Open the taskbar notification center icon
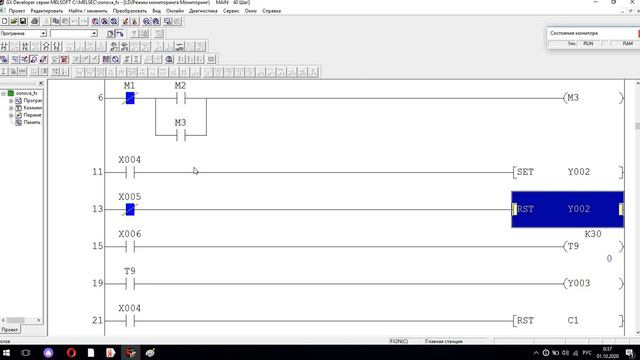This screenshot has width=640, height=360. click(630, 353)
